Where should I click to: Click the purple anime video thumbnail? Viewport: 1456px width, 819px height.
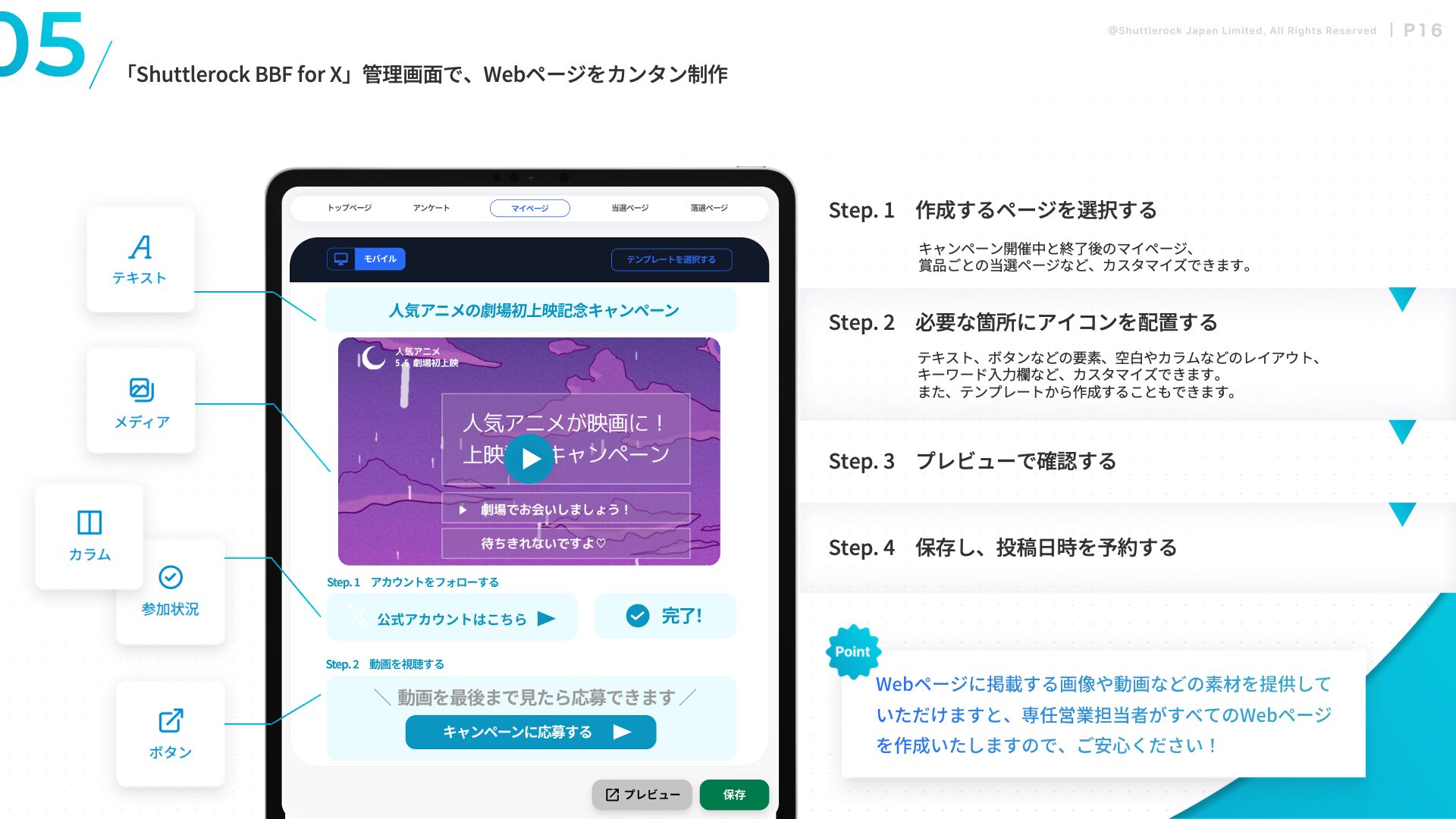(x=529, y=451)
